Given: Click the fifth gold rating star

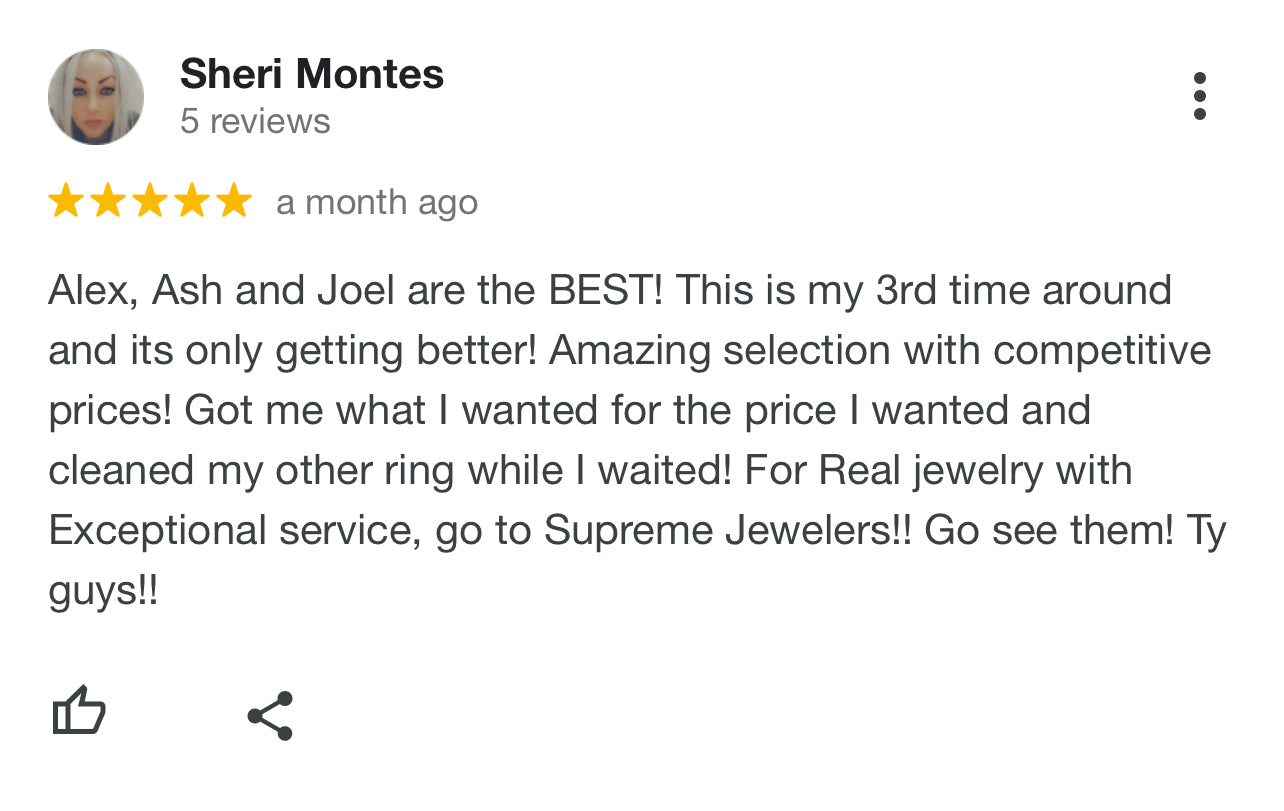Looking at the screenshot, I should [x=234, y=201].
